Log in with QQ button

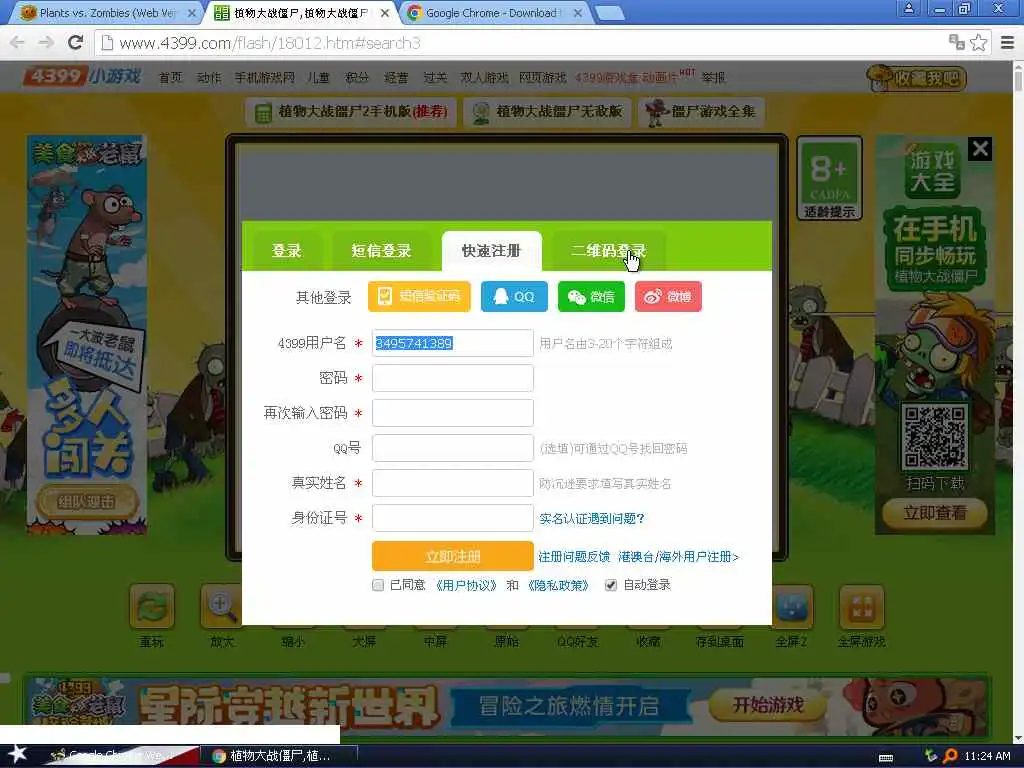[x=514, y=296]
